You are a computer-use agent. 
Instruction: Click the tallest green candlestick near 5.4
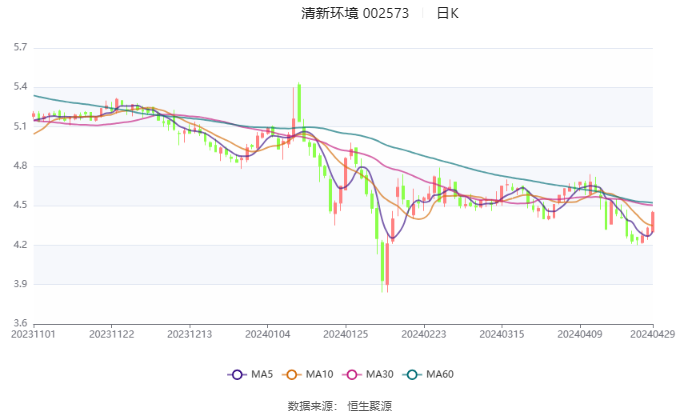coord(299,103)
